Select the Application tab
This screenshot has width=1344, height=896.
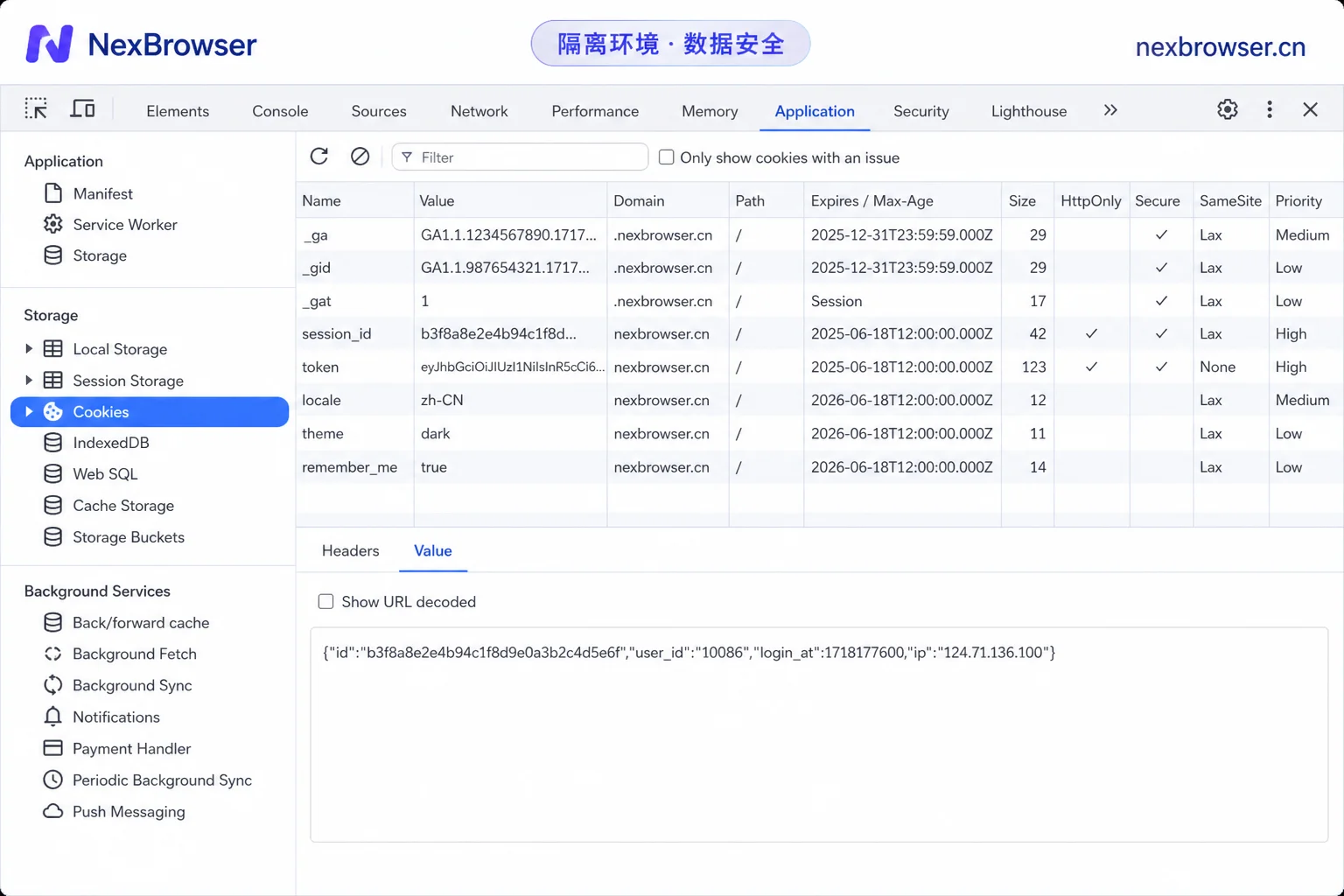815,111
